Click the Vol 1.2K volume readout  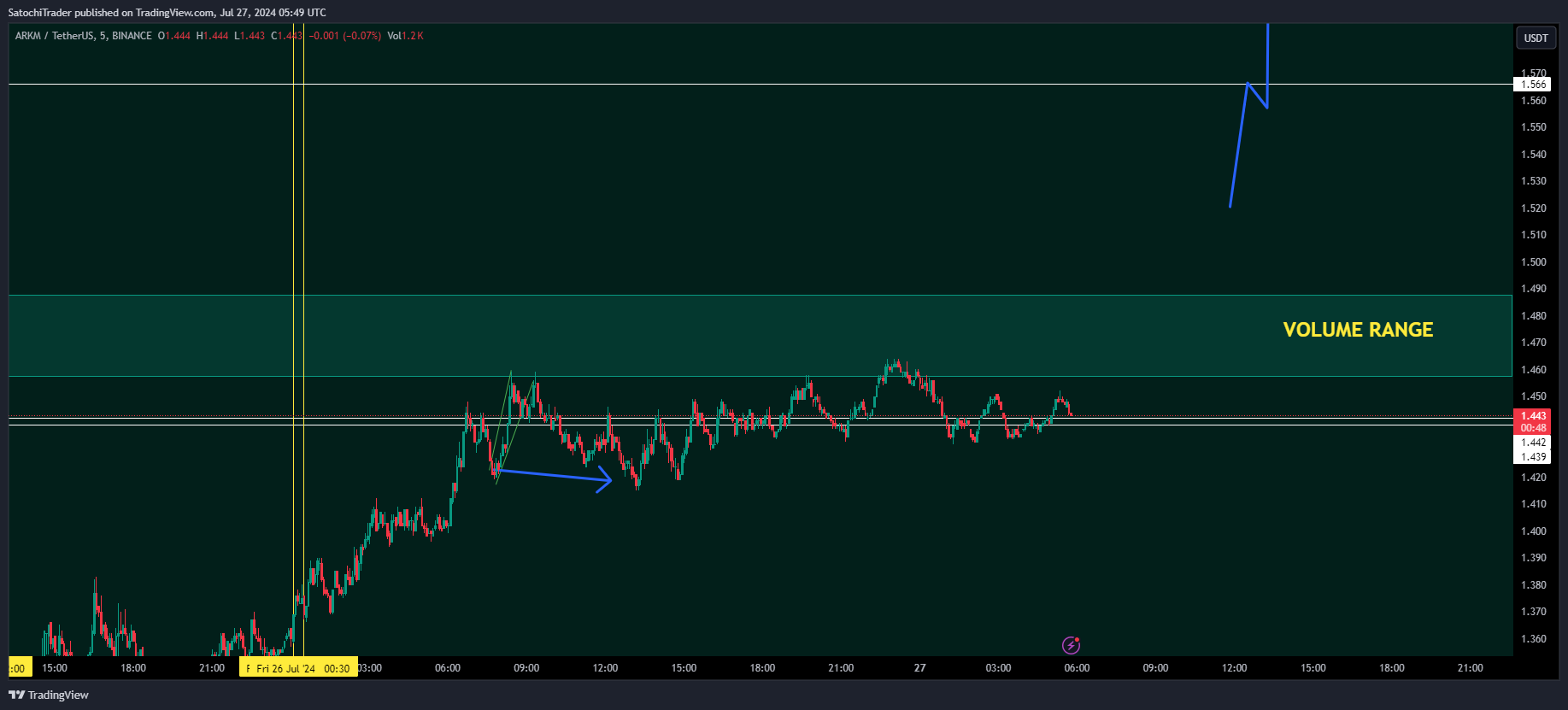point(405,36)
